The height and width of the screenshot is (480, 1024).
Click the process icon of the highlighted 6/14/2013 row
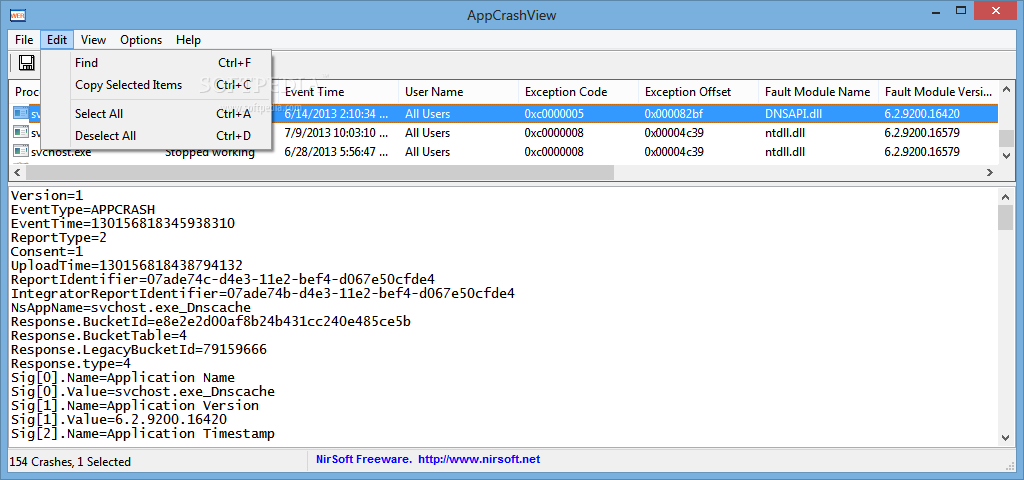20,114
